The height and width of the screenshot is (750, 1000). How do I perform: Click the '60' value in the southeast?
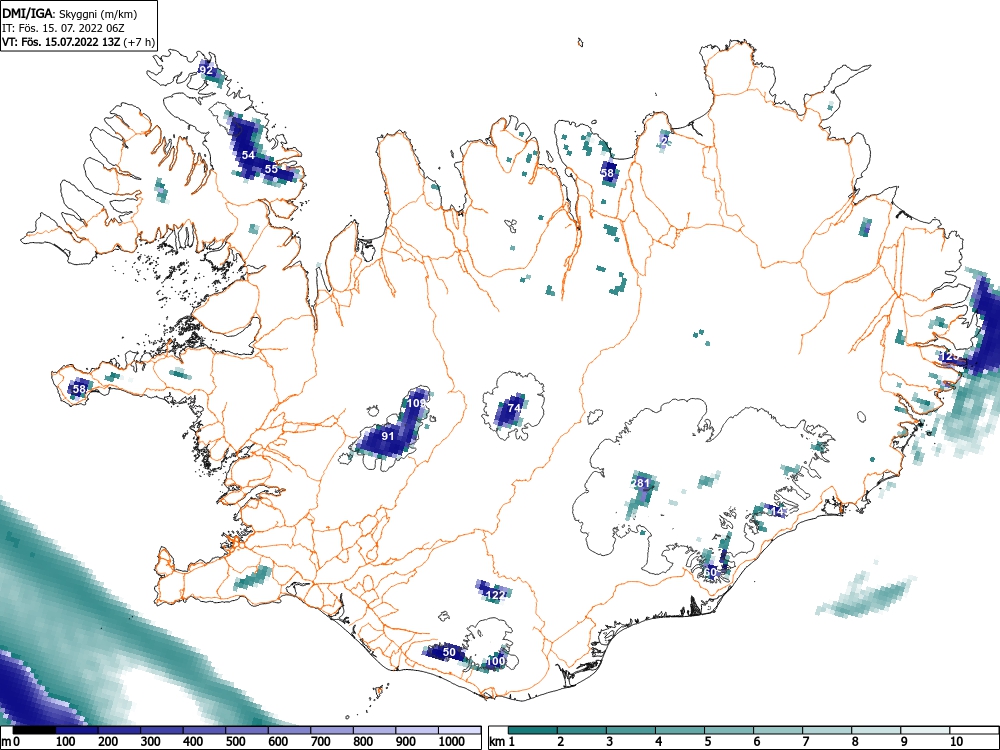point(710,572)
